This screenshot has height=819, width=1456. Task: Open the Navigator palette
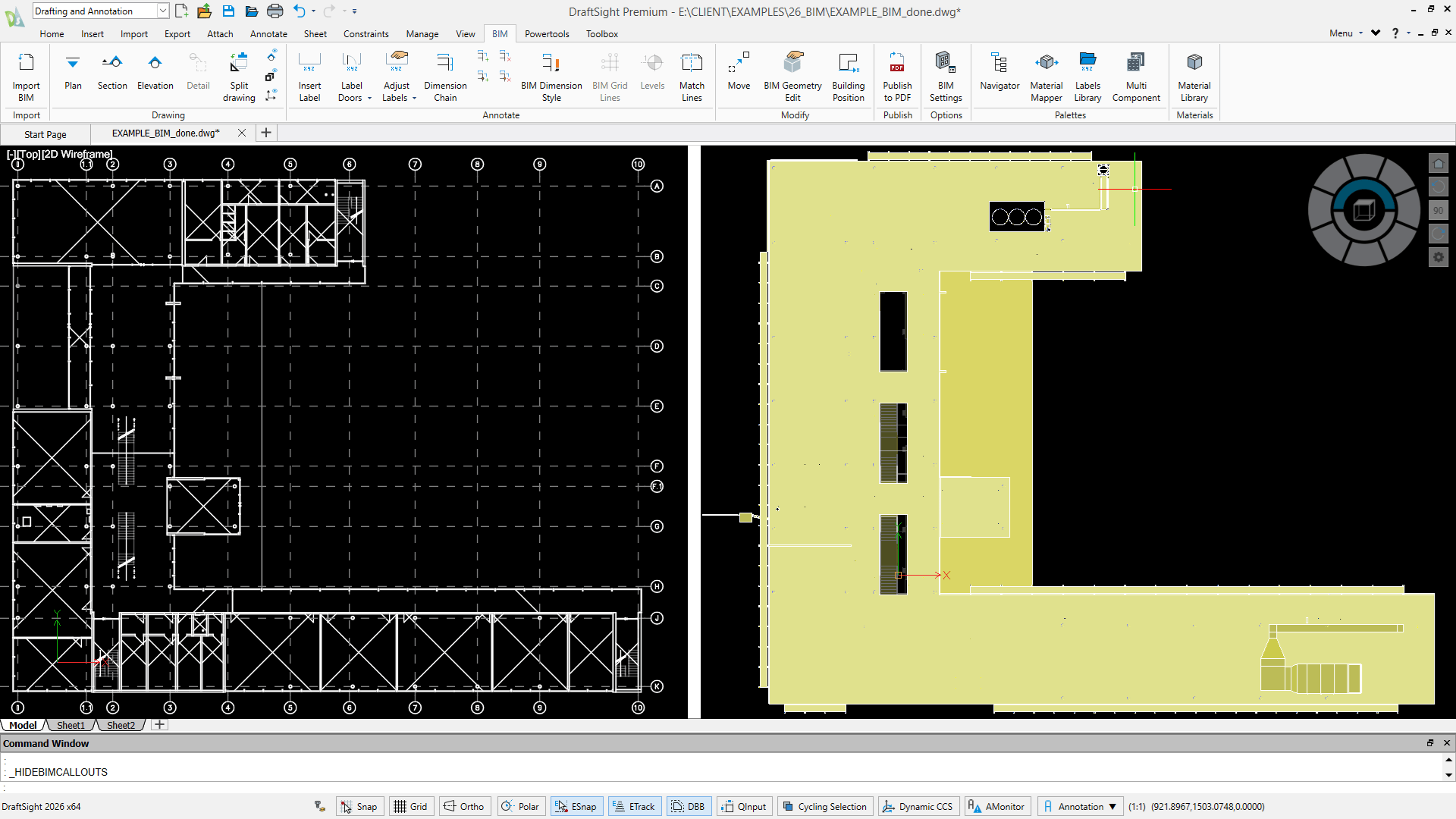point(999,71)
